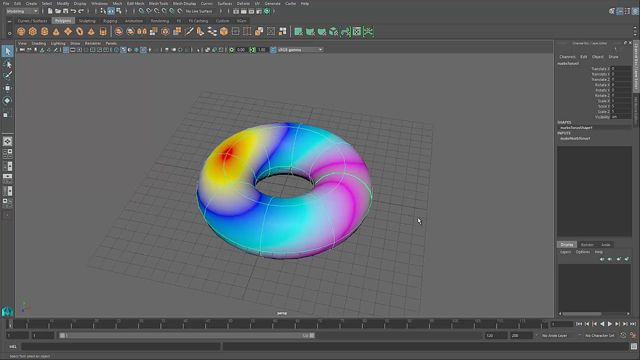640x360 pixels.
Task: Switch to the Curves / Surfaces shelf tab
Action: [x=33, y=21]
